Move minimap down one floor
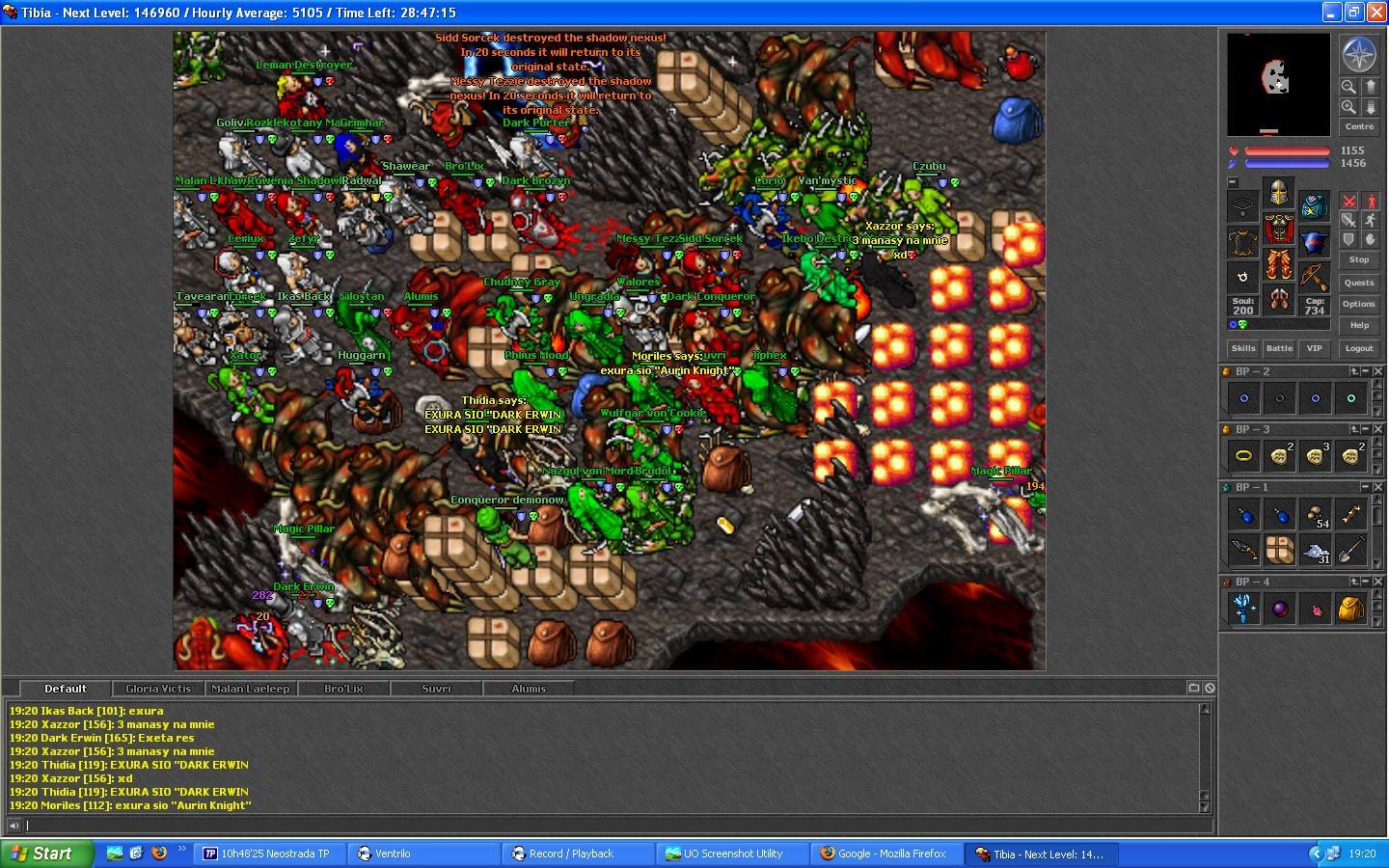The height and width of the screenshot is (868, 1389). click(1370, 107)
